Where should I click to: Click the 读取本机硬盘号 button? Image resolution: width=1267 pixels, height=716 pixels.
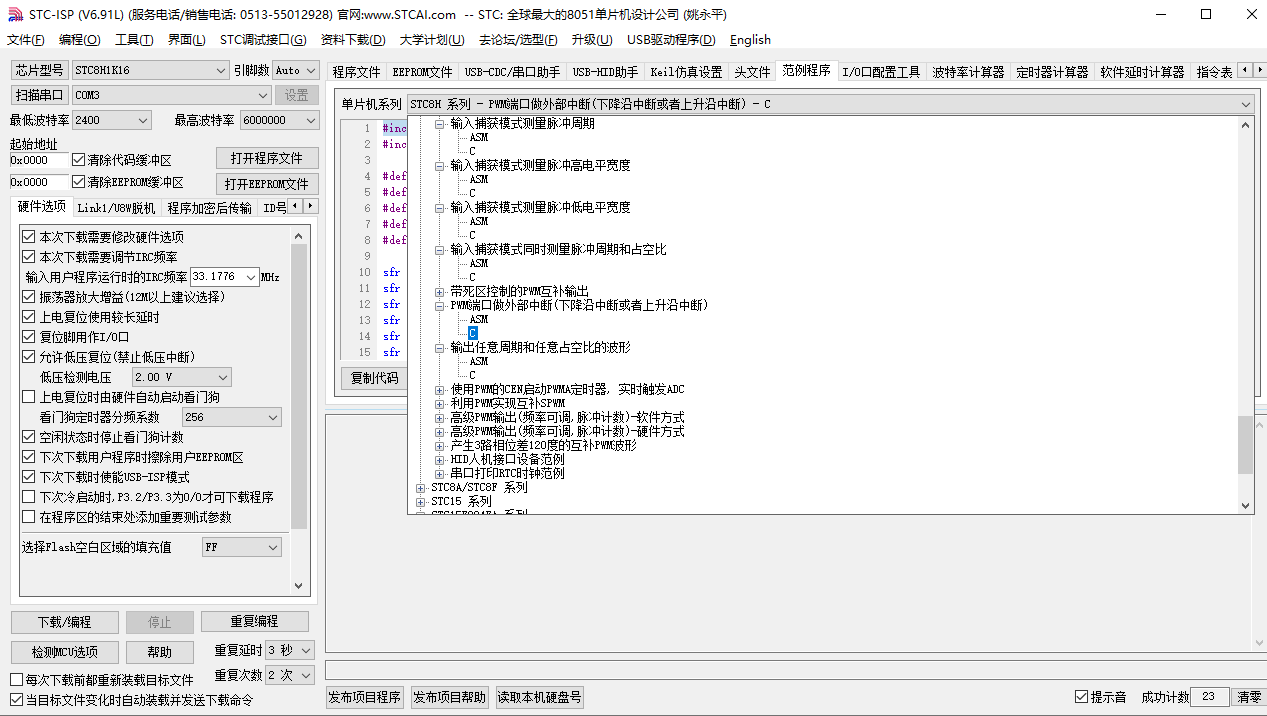(x=539, y=697)
